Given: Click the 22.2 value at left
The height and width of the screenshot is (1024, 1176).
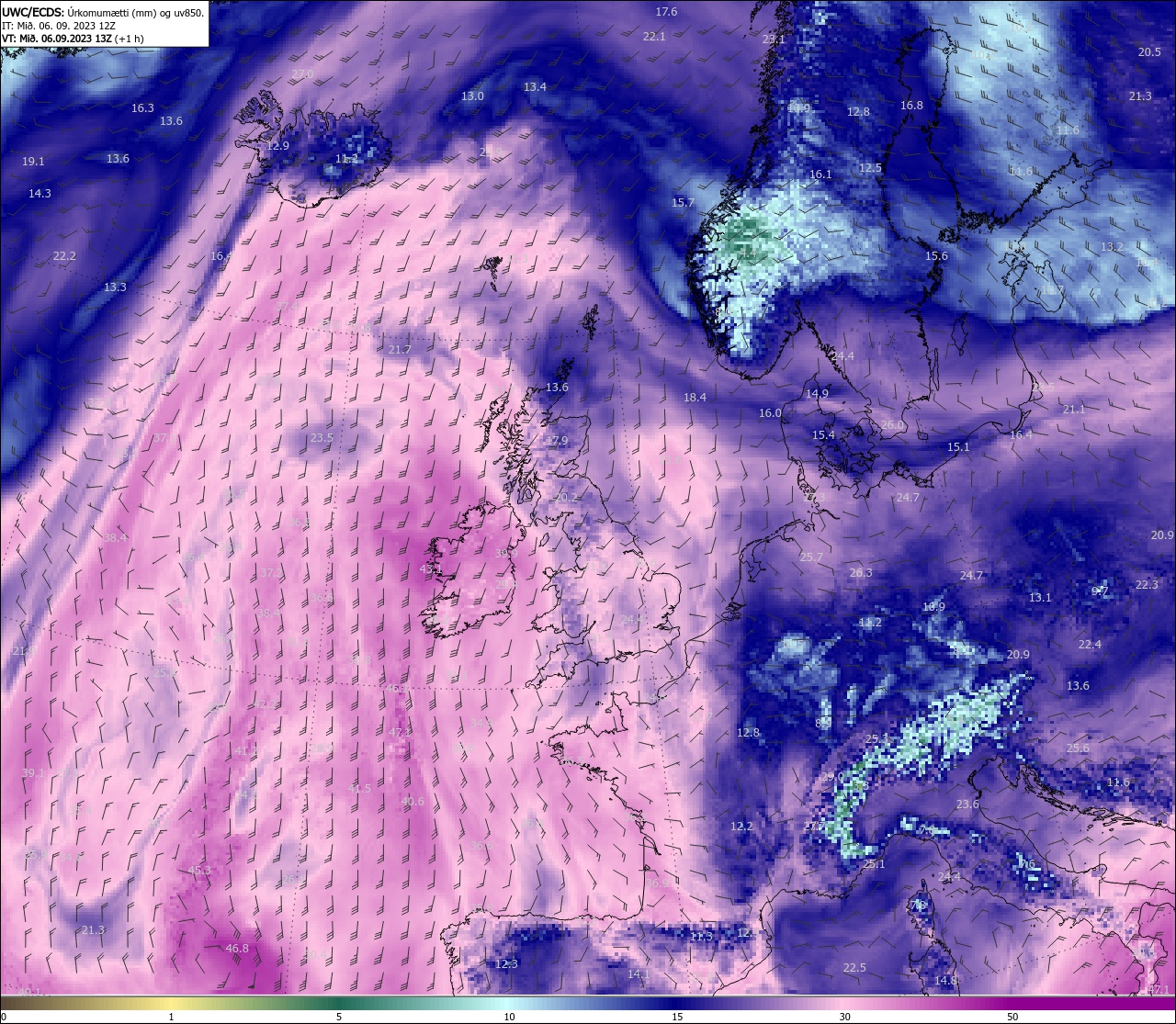Looking at the screenshot, I should [64, 256].
